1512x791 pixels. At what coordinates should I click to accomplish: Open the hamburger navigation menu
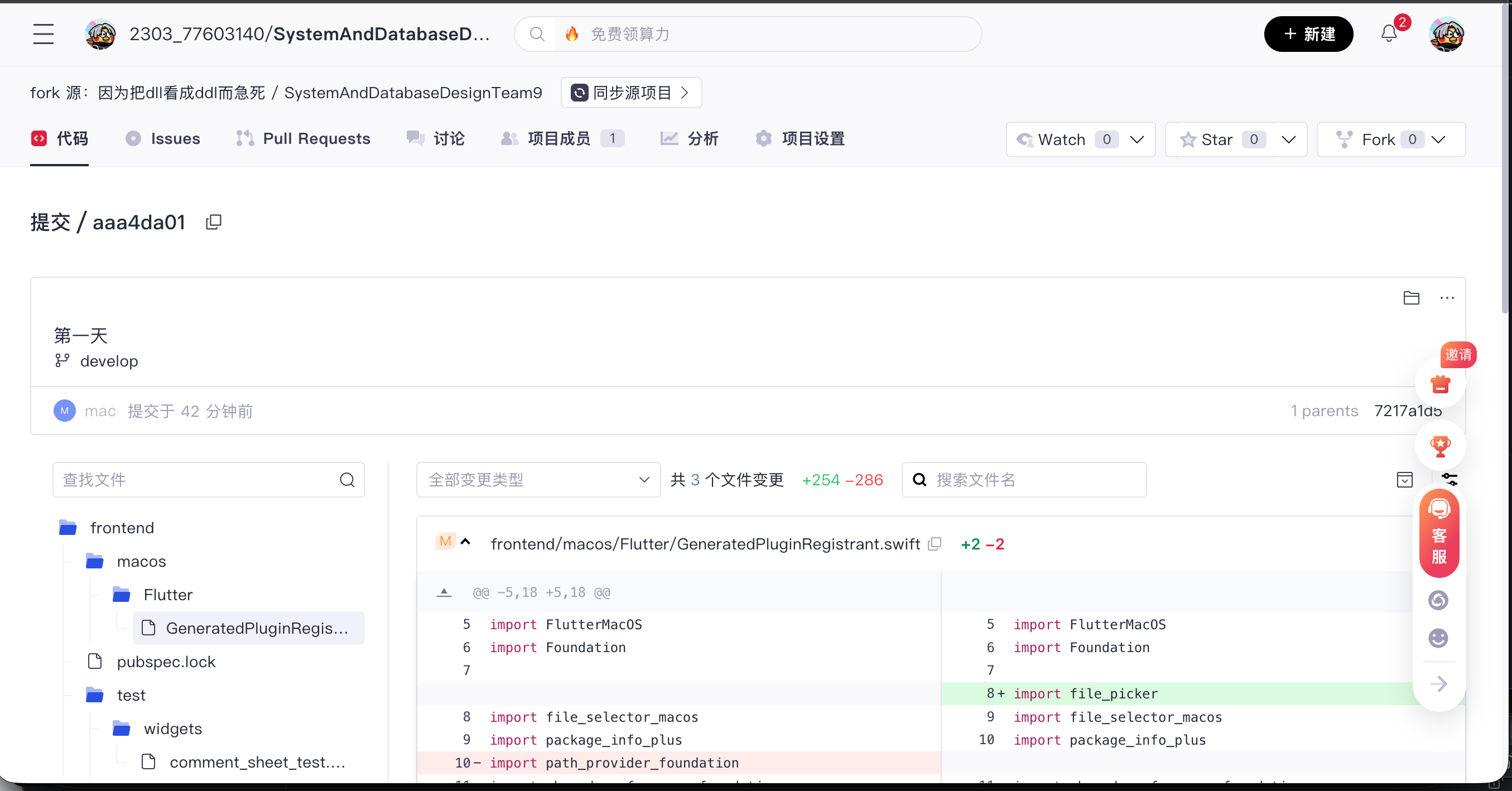tap(44, 34)
